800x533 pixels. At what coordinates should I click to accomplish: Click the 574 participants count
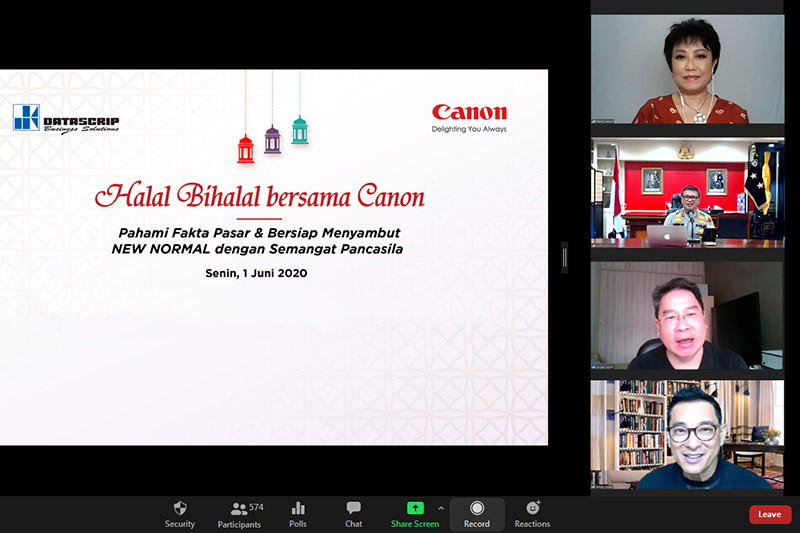pos(256,507)
